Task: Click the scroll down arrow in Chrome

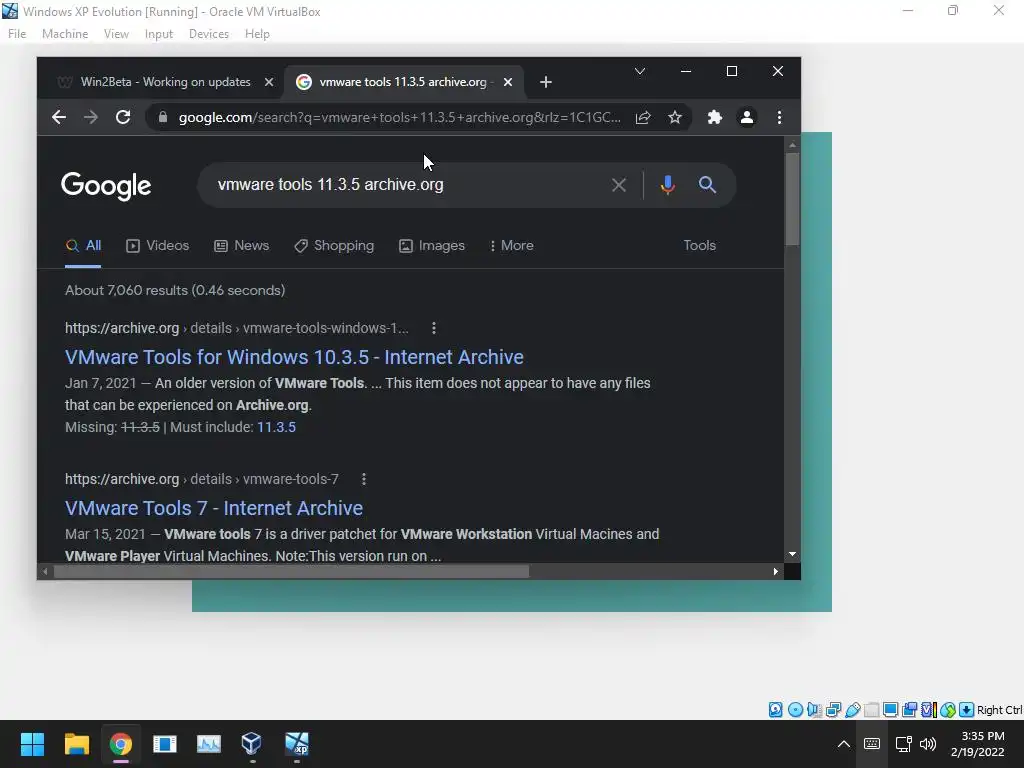Action: click(792, 554)
